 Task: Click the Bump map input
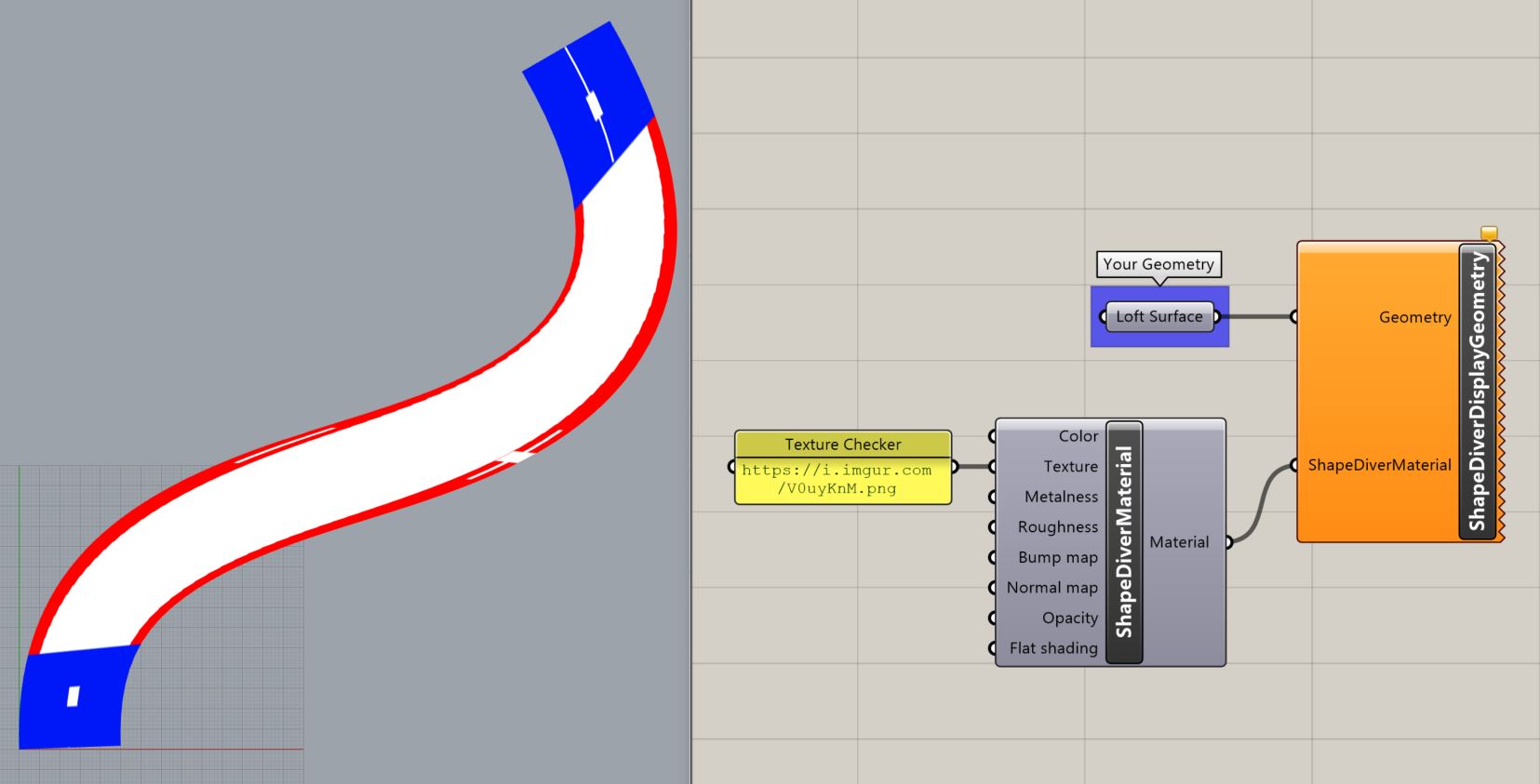click(x=1057, y=558)
